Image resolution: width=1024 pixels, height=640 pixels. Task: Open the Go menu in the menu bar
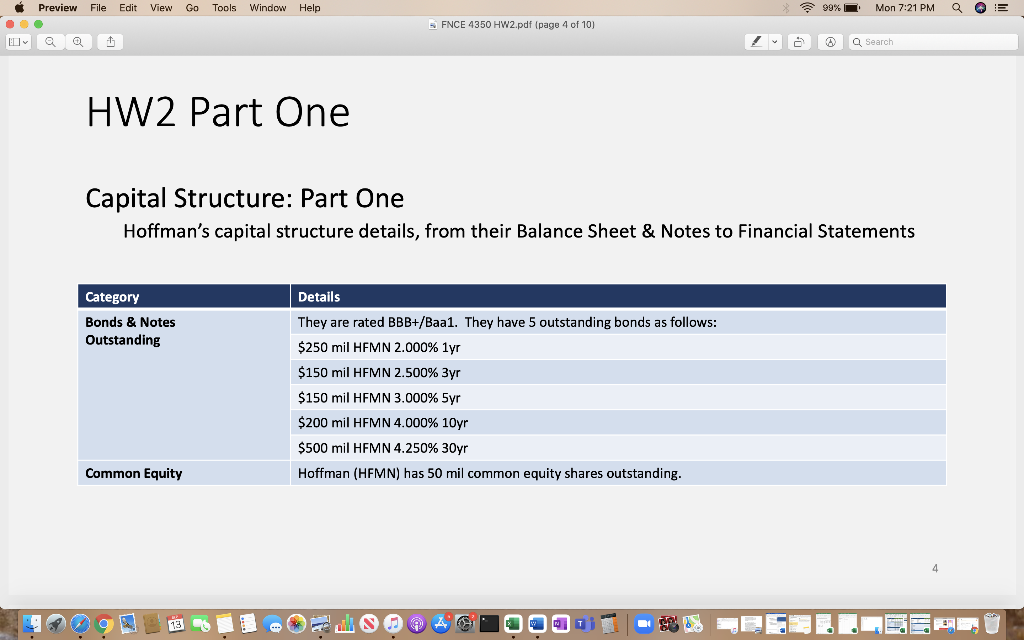click(x=190, y=8)
